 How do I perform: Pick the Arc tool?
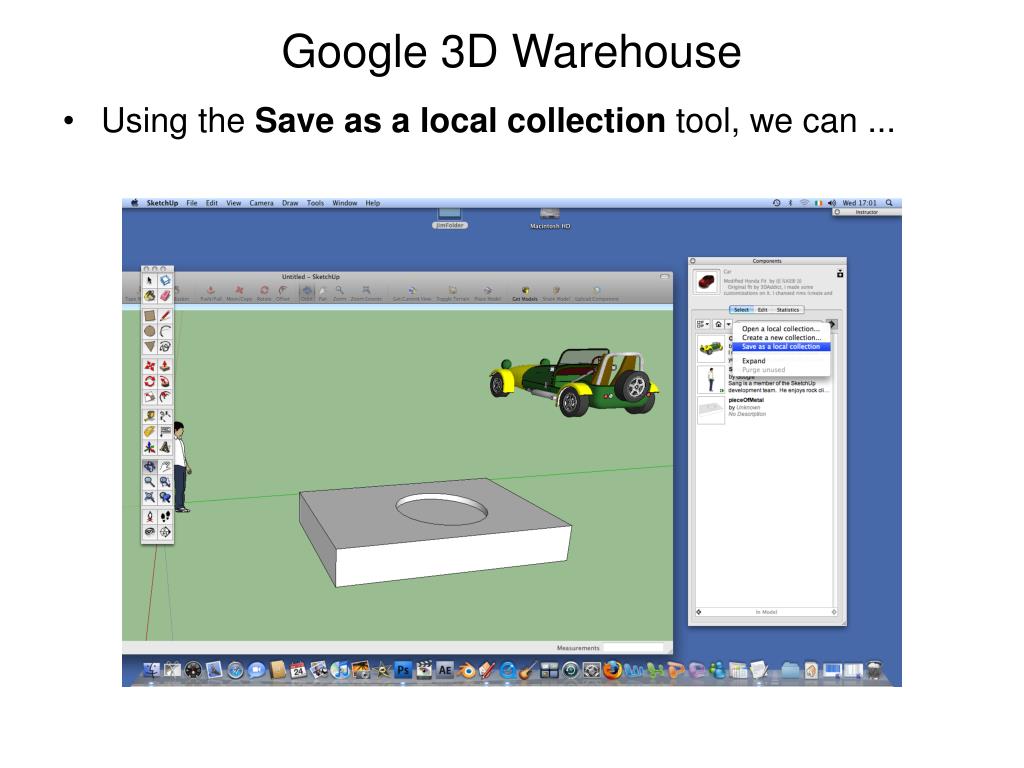tap(165, 331)
